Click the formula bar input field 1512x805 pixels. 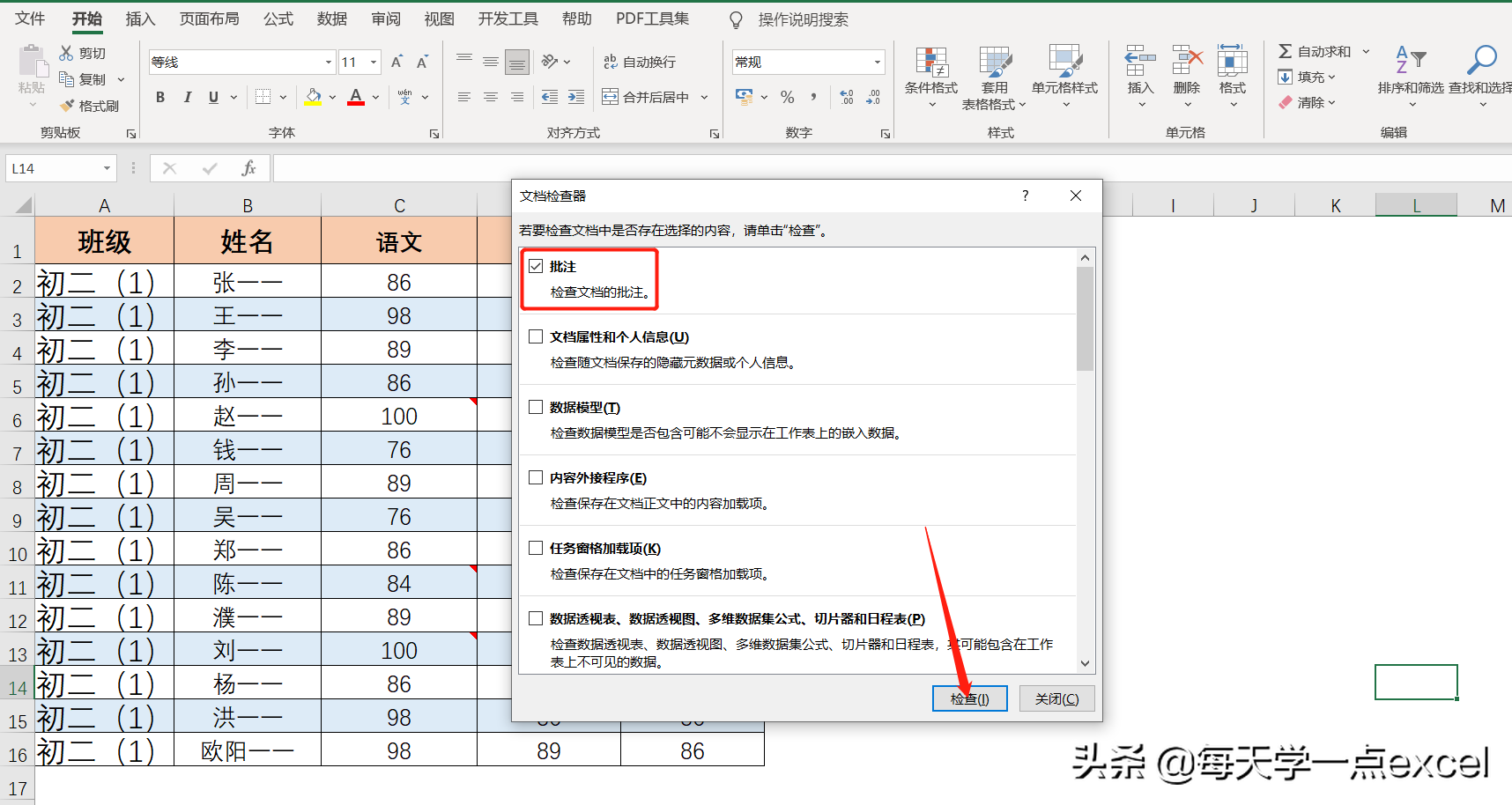click(892, 168)
